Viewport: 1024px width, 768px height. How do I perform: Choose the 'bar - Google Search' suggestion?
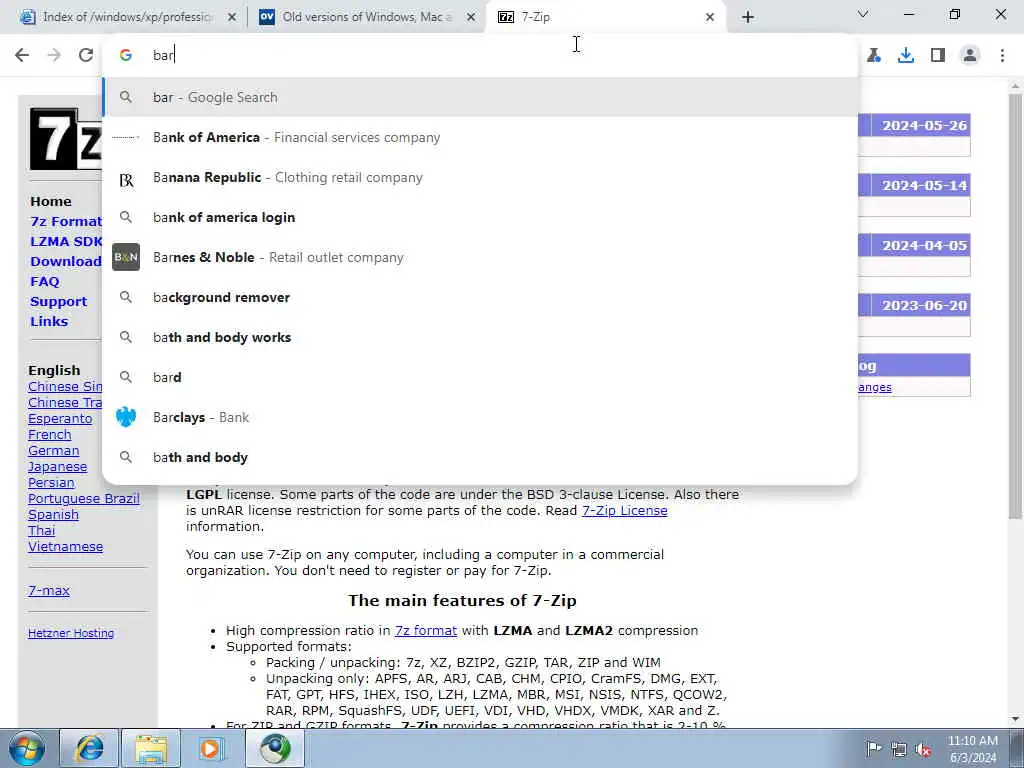coord(480,97)
